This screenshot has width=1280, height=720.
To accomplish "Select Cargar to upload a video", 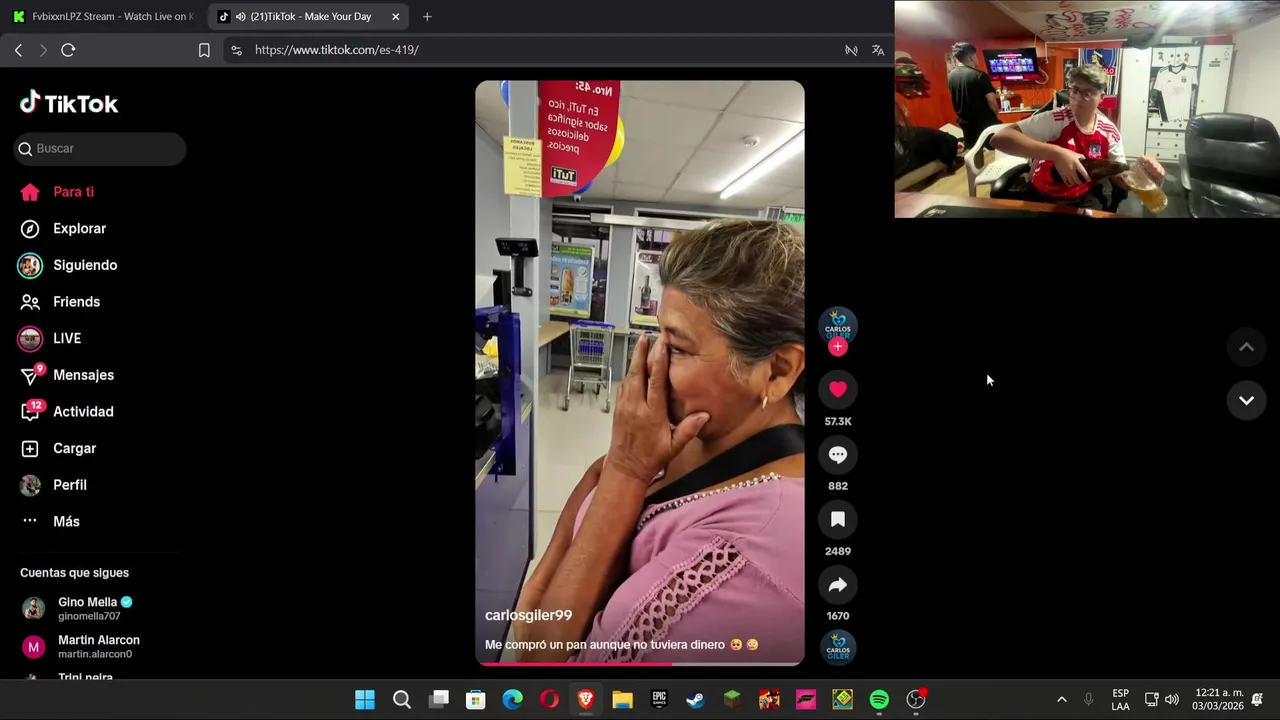I will (58, 448).
